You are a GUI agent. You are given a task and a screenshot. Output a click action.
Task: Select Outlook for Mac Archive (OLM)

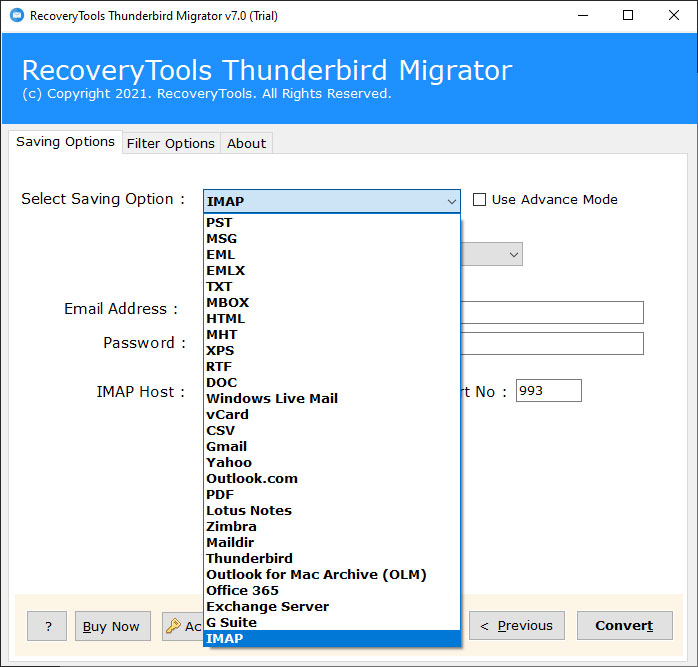pyautogui.click(x=332, y=574)
